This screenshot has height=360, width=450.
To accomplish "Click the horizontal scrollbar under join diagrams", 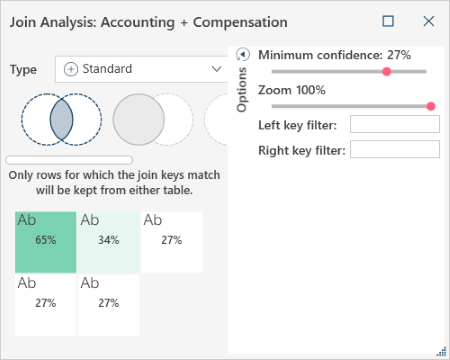I will pos(69,160).
